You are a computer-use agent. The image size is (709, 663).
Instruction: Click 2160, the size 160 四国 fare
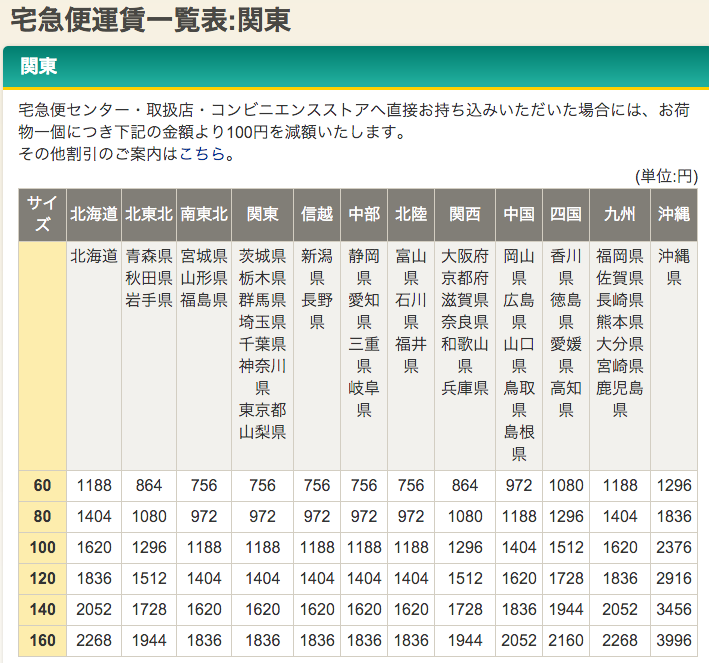tap(566, 640)
